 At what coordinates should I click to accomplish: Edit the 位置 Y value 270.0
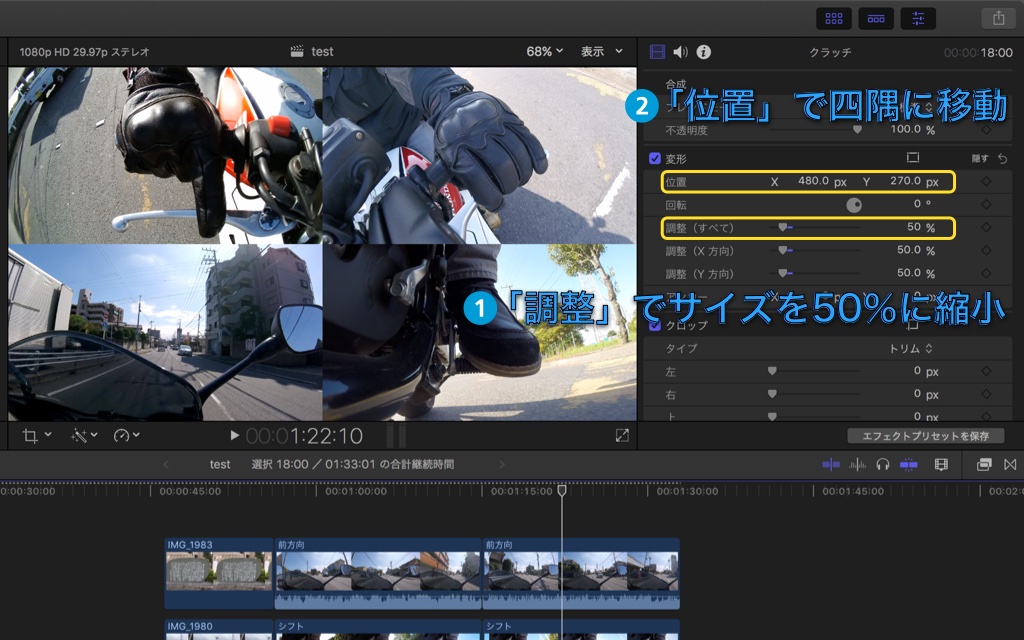(x=905, y=181)
